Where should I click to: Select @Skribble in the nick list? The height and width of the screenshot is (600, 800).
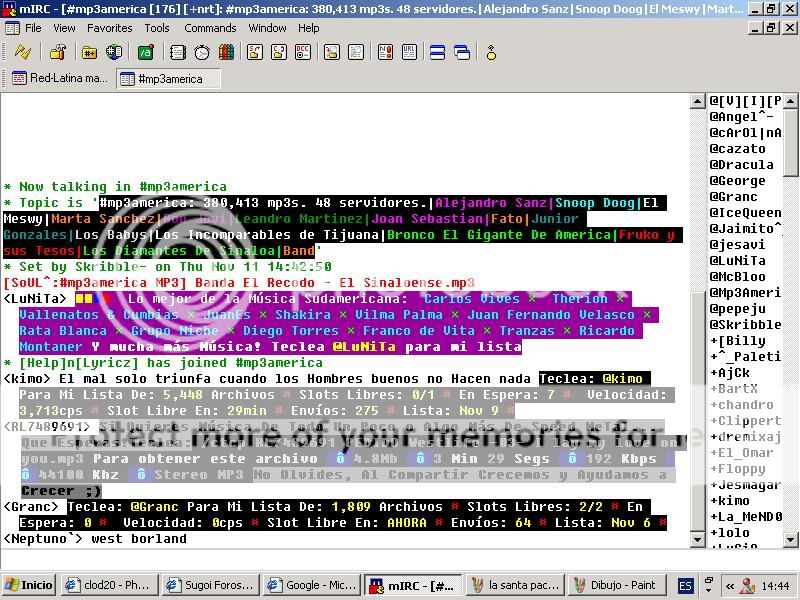[745, 324]
